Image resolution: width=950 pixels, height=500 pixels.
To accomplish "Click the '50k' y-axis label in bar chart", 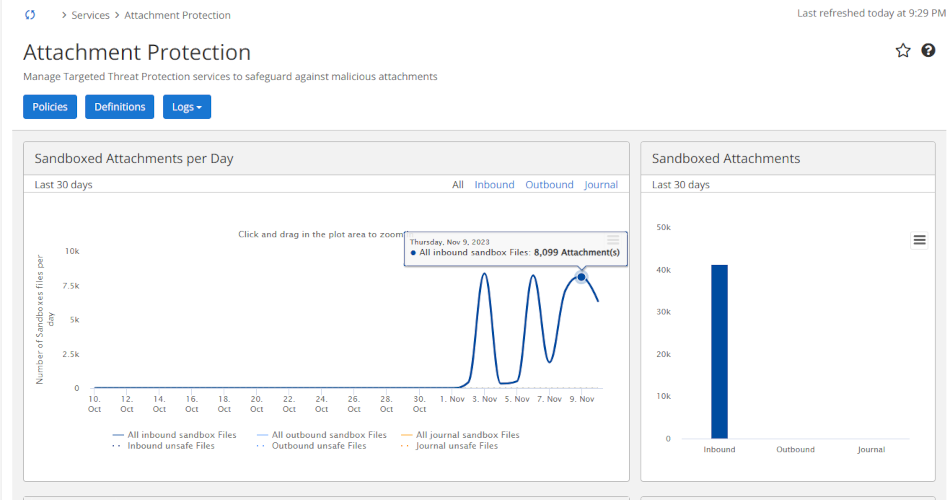I will tap(663, 227).
